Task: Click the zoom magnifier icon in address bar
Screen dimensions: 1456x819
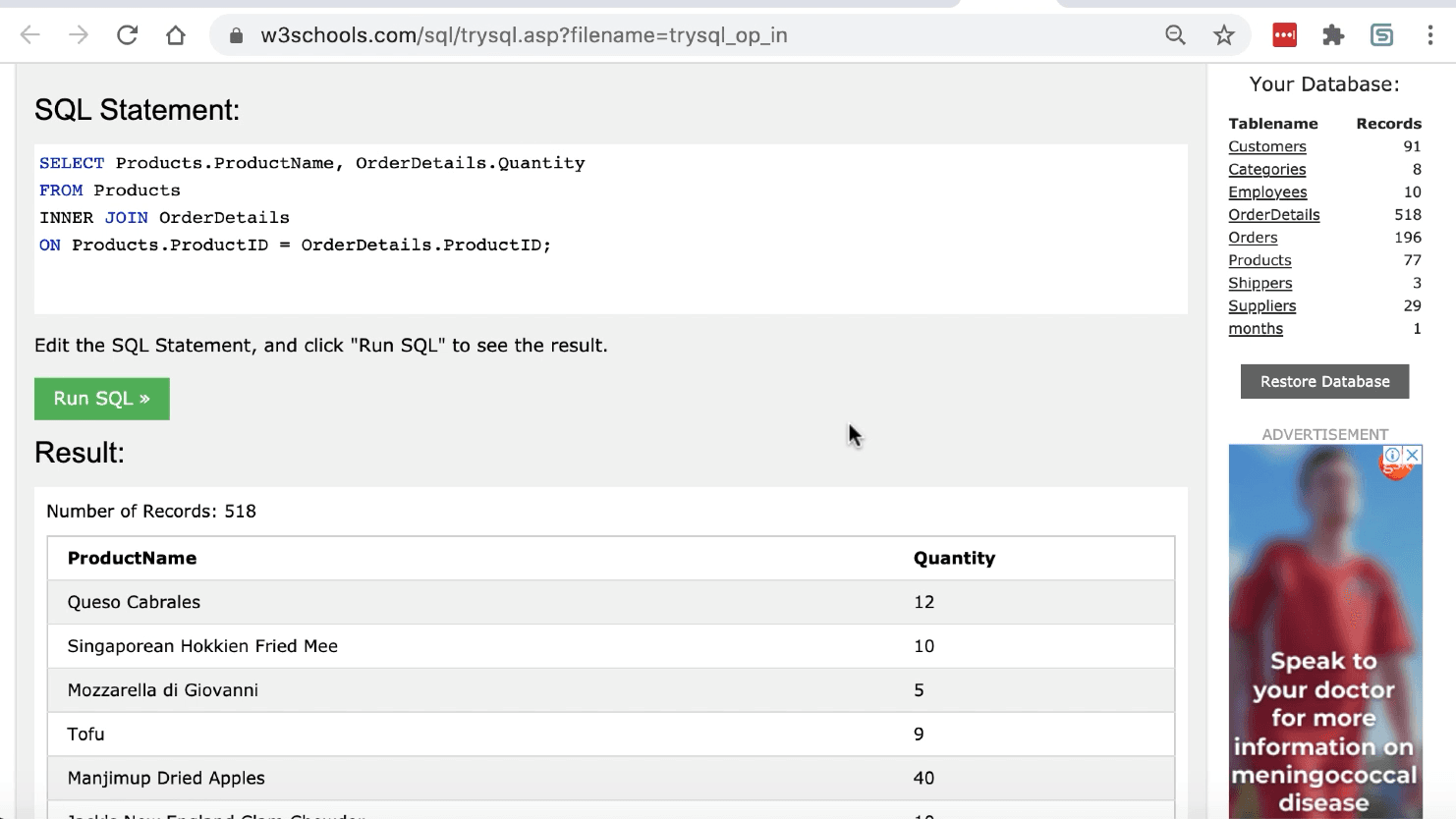Action: 1175,35
